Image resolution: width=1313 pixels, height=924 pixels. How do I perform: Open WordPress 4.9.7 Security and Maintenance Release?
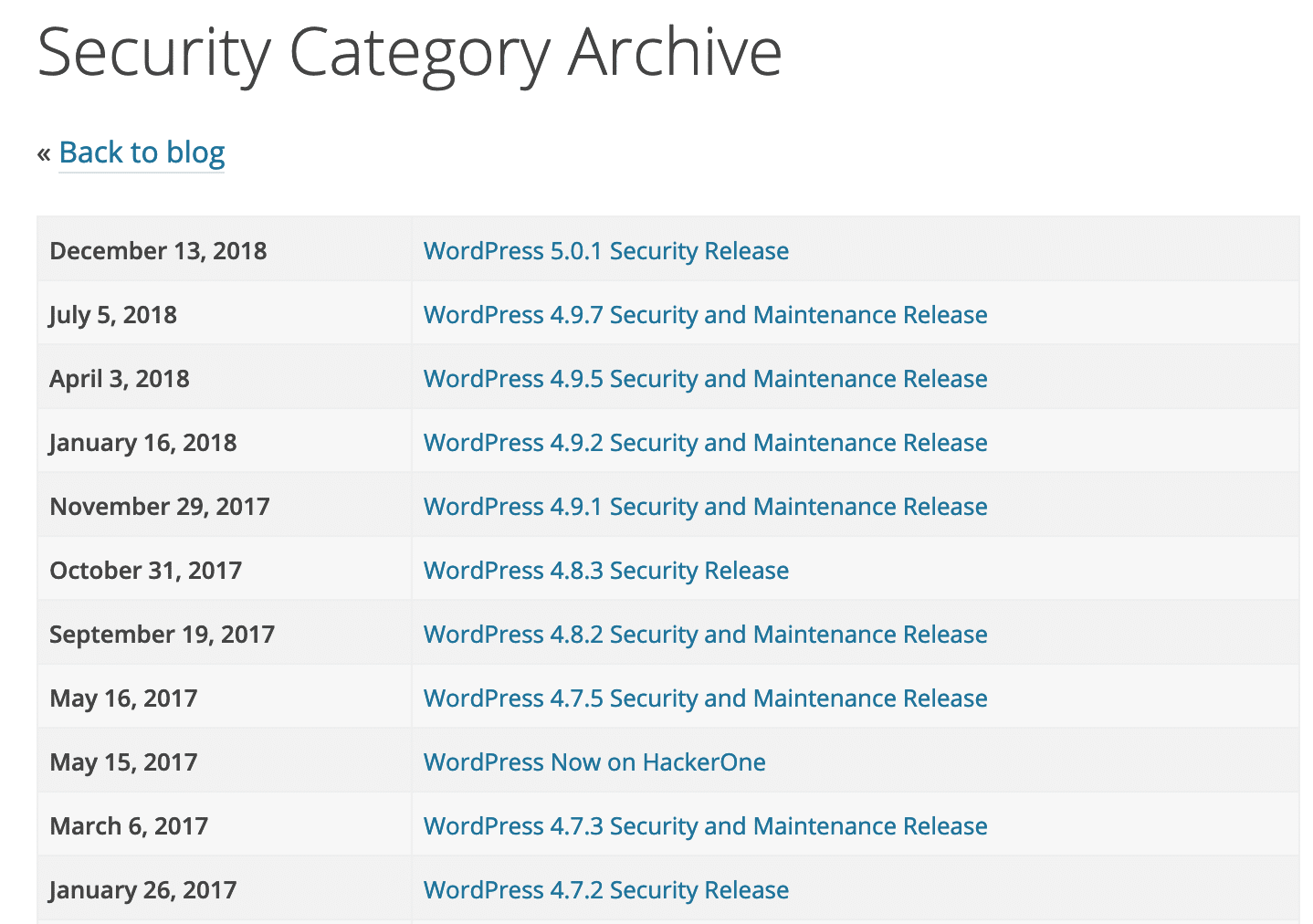pos(705,314)
